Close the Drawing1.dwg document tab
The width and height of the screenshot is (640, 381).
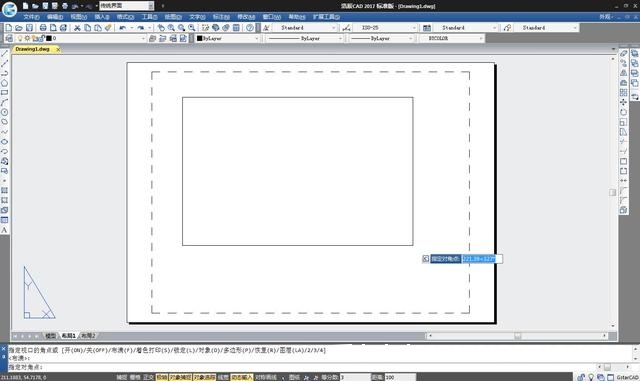click(58, 49)
